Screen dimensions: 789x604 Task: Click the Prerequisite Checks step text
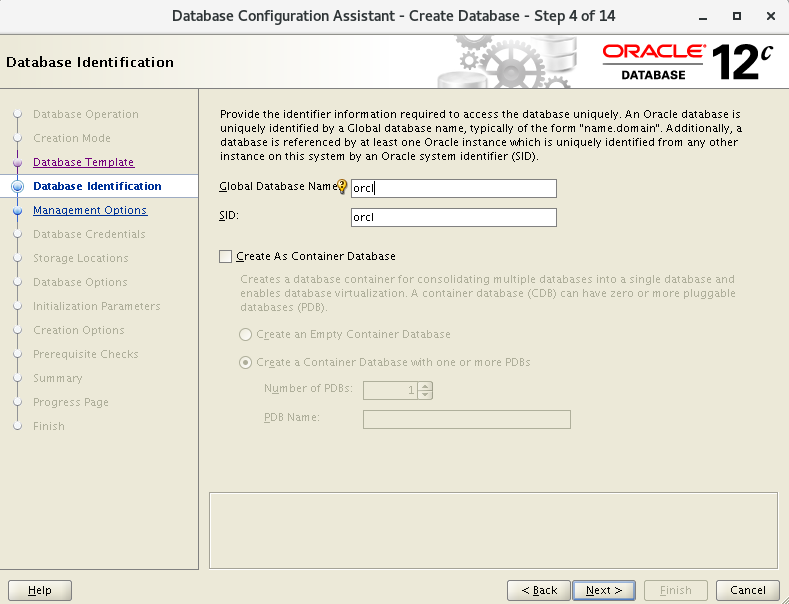click(86, 354)
